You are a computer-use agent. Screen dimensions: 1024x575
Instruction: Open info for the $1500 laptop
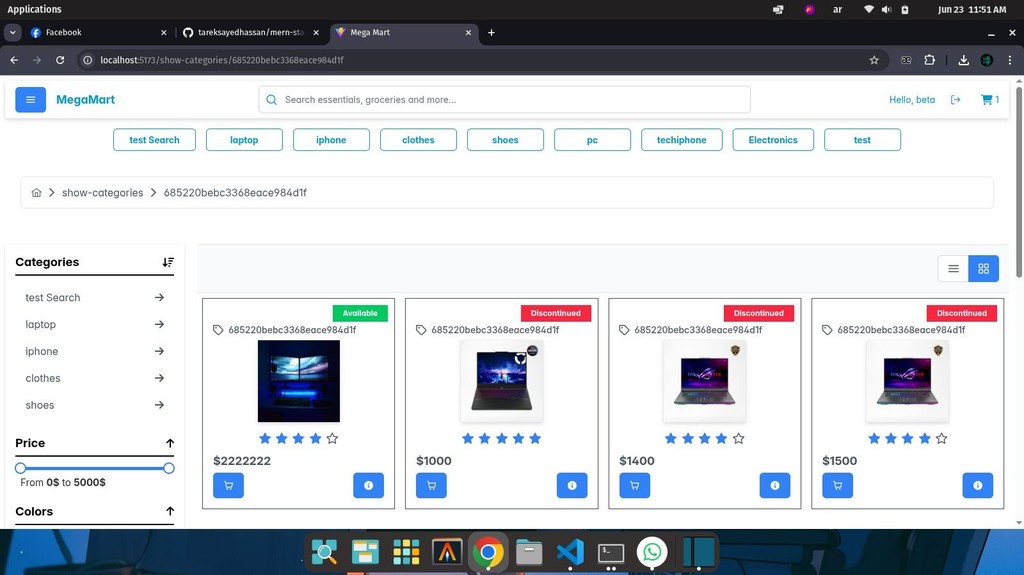(x=977, y=485)
